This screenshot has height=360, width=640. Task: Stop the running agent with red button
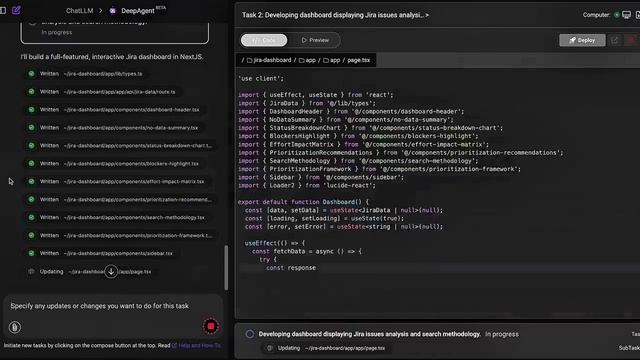pos(211,326)
